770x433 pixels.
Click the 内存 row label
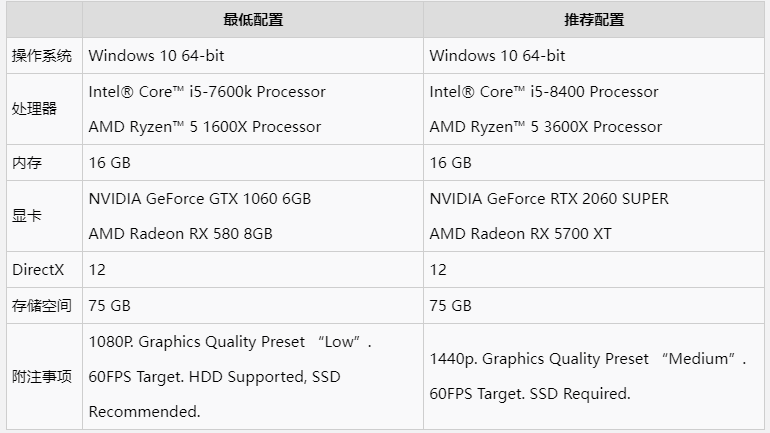(27, 163)
